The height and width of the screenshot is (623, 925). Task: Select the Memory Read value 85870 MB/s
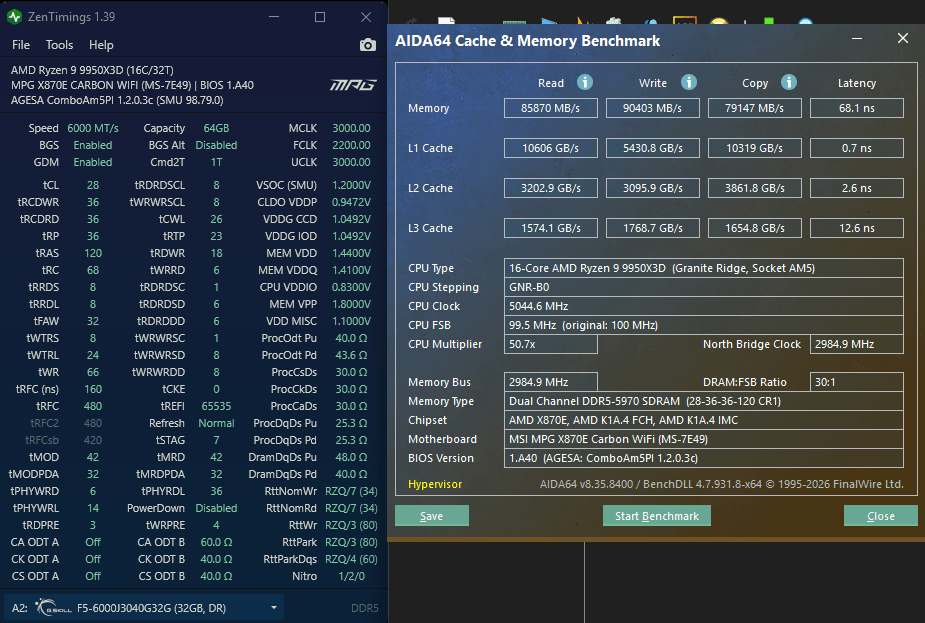click(550, 108)
